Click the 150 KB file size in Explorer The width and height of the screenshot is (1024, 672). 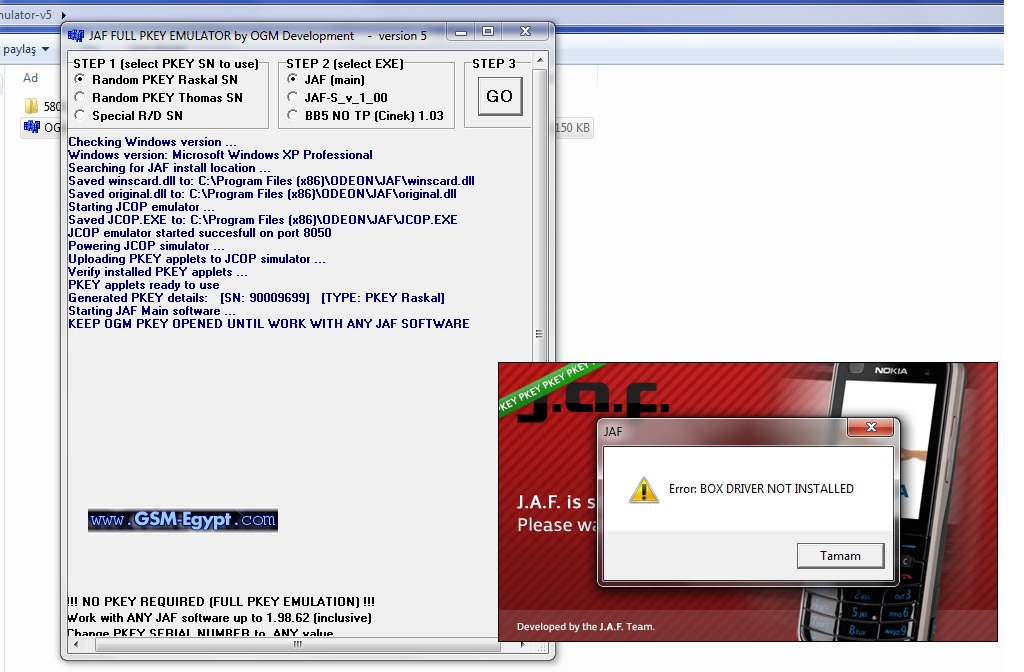tap(572, 127)
